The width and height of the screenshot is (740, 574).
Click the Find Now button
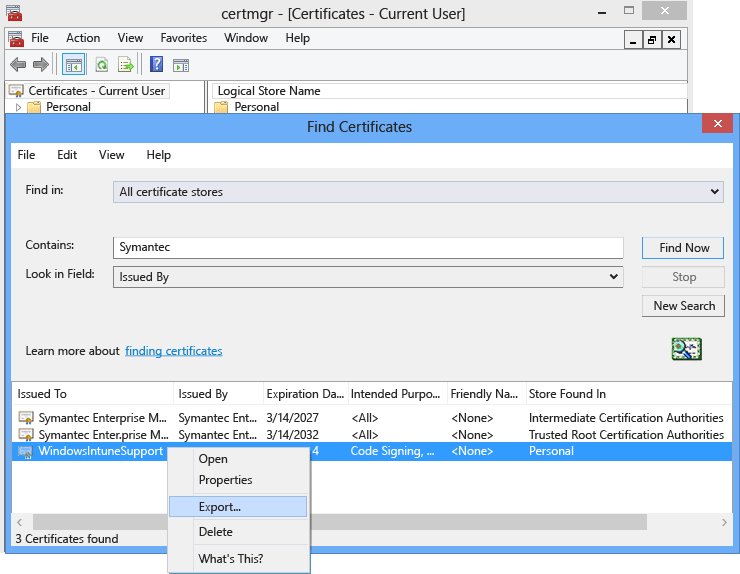[683, 248]
